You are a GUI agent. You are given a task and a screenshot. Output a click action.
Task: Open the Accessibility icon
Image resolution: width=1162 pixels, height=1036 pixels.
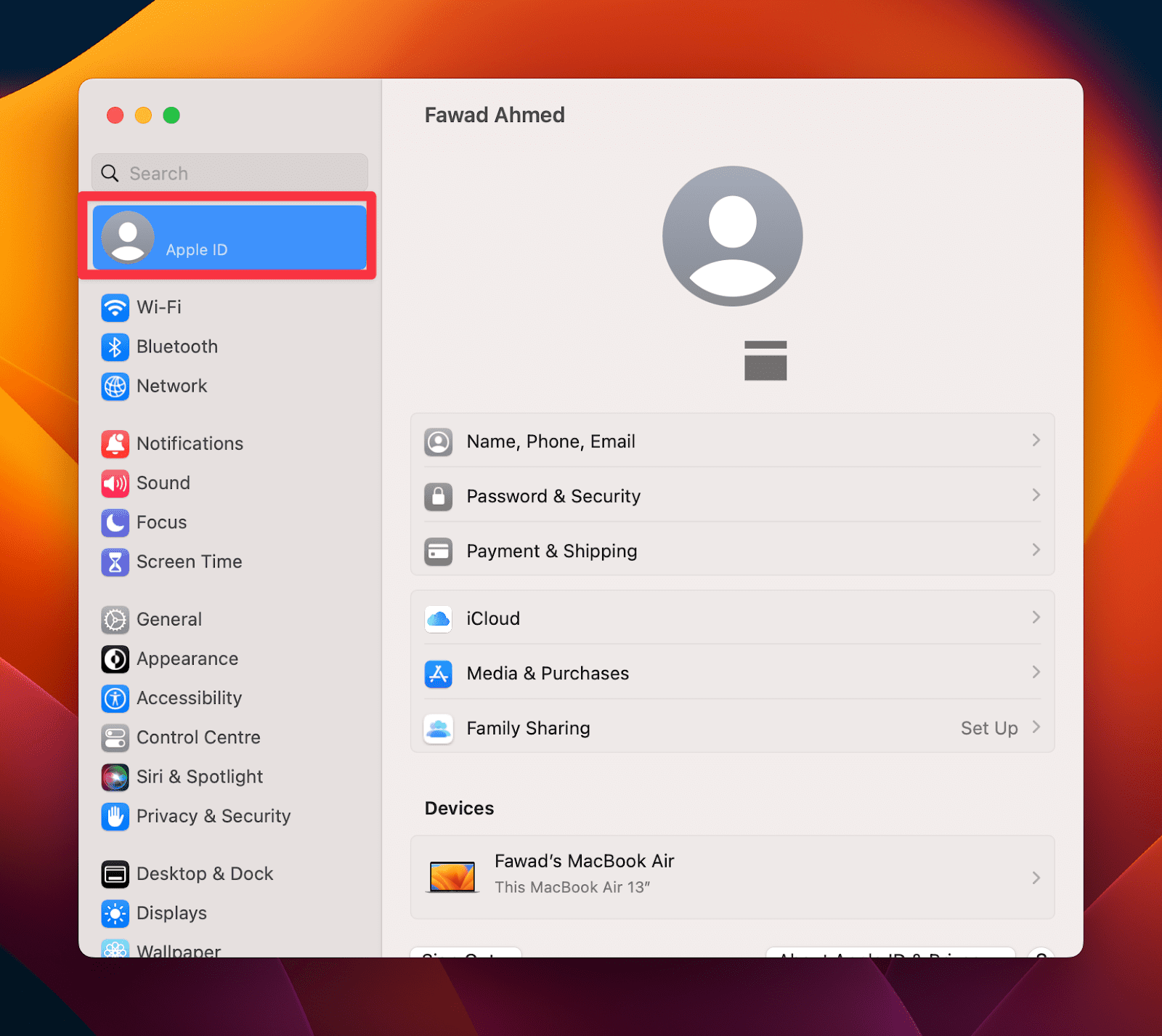[x=115, y=698]
